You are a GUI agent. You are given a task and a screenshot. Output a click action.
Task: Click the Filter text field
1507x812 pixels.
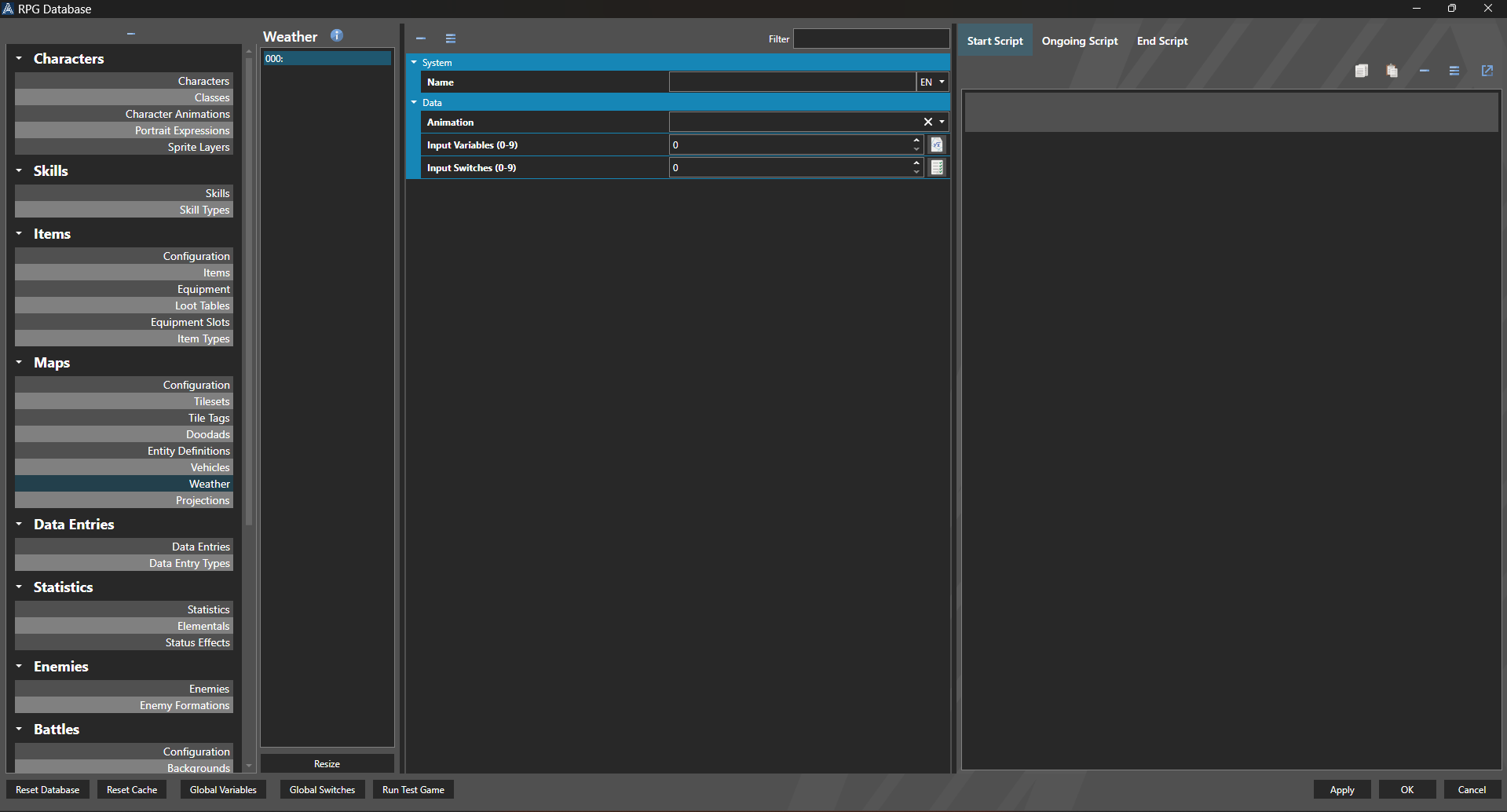pos(870,38)
